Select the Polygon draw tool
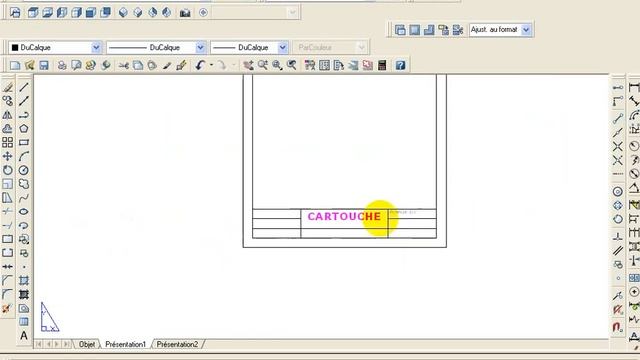The height and width of the screenshot is (360, 640). pyautogui.click(x=24, y=129)
